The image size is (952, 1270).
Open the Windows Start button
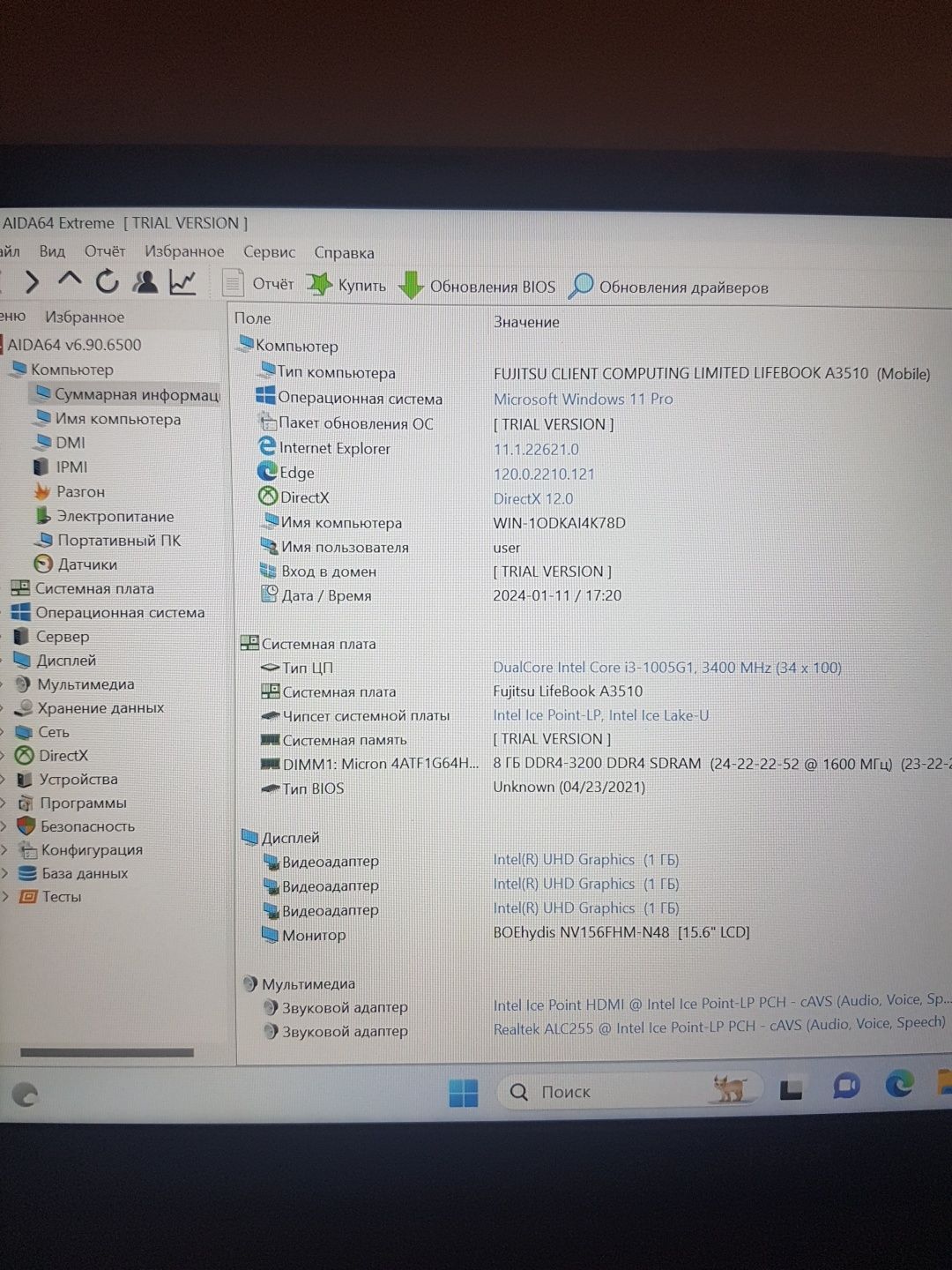[463, 1092]
